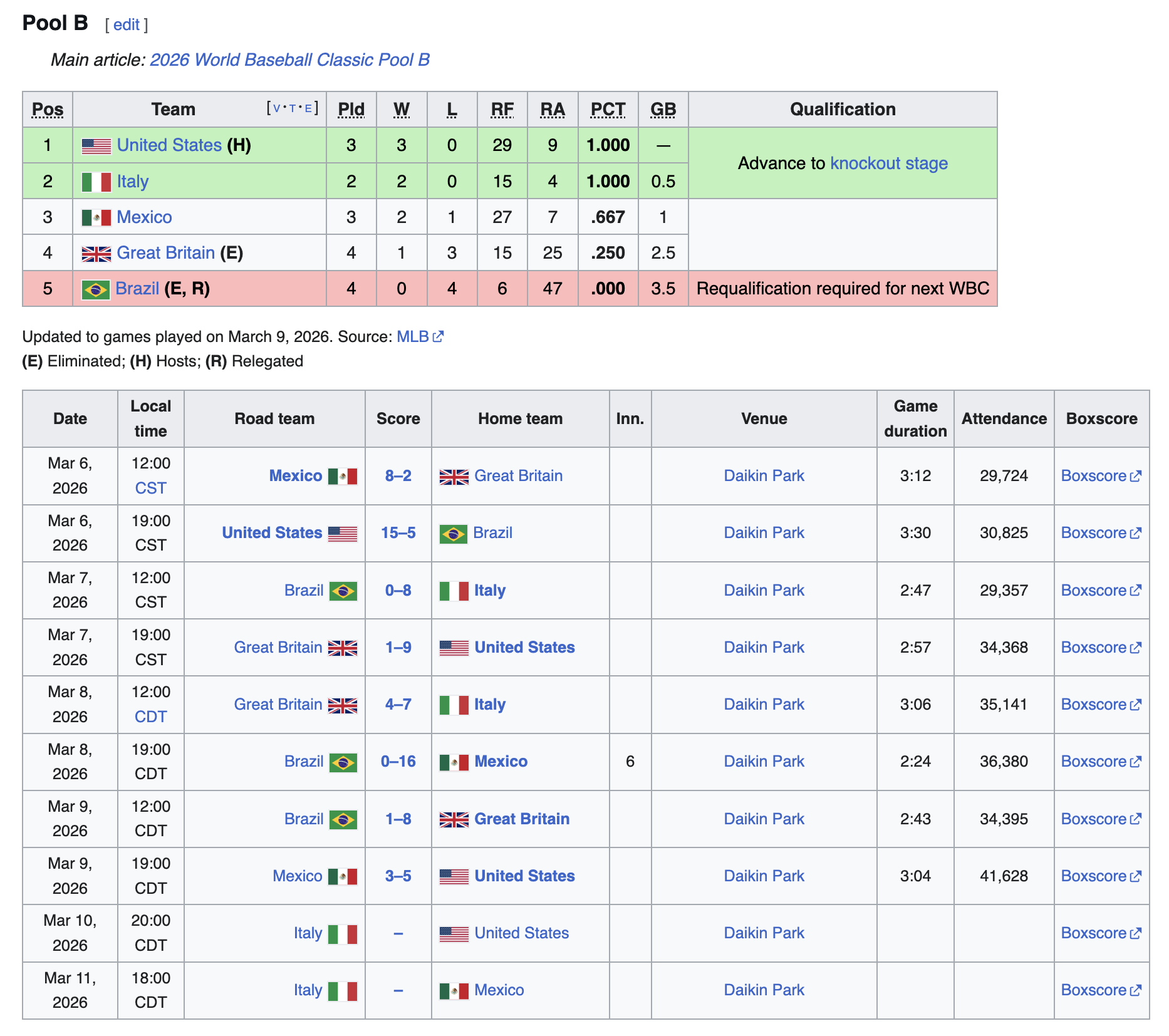1169x1036 pixels.
Task: Open the 15–5 score link
Action: click(398, 532)
